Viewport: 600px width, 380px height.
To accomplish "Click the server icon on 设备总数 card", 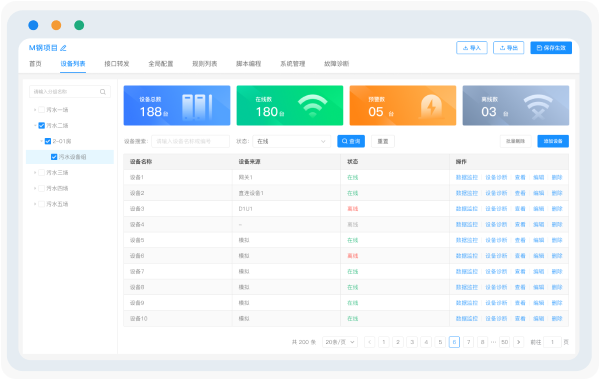I will 197,107.
